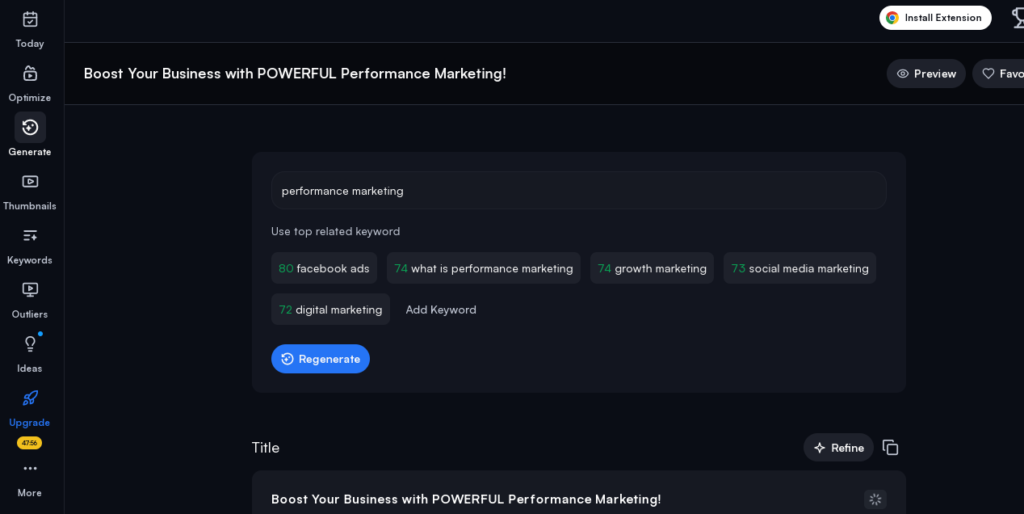
Task: Expand the More menu in sidebar
Action: click(30, 469)
